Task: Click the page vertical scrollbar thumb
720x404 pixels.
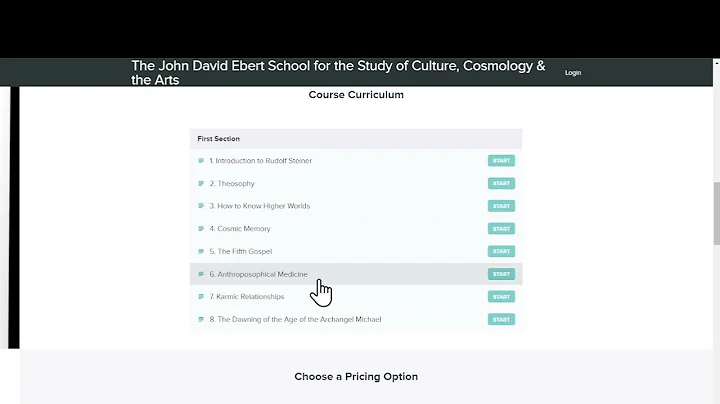Action: click(x=715, y=213)
